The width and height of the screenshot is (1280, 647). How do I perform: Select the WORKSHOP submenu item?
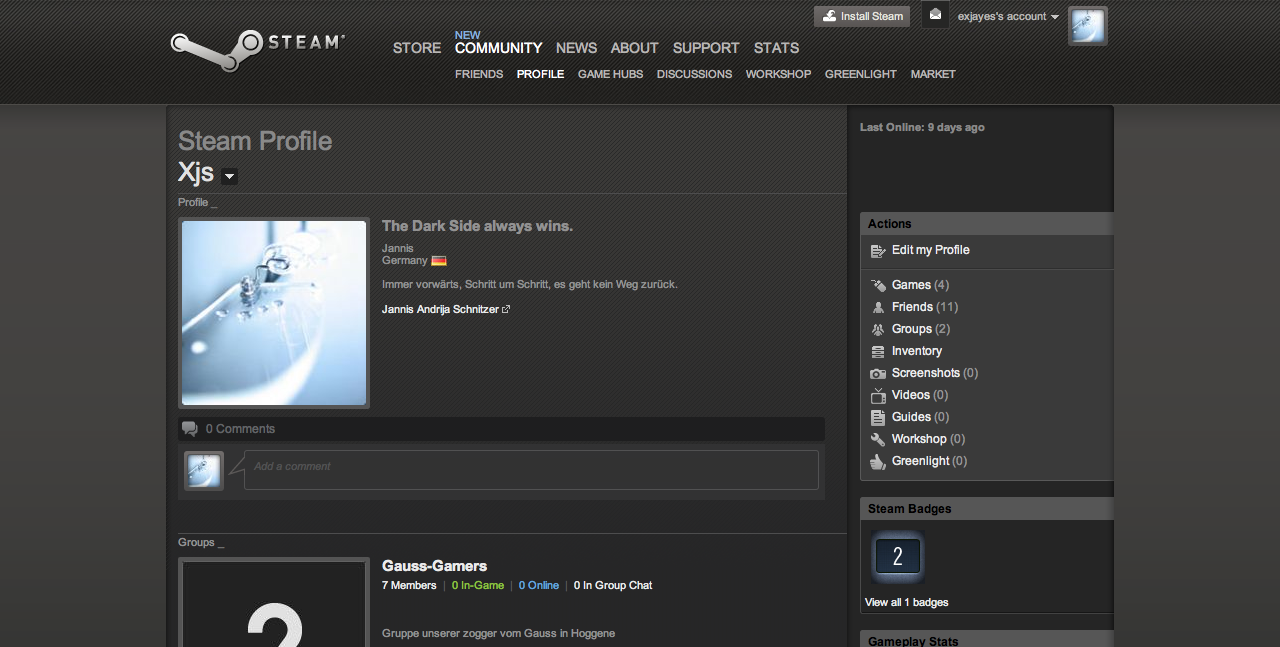coord(778,74)
